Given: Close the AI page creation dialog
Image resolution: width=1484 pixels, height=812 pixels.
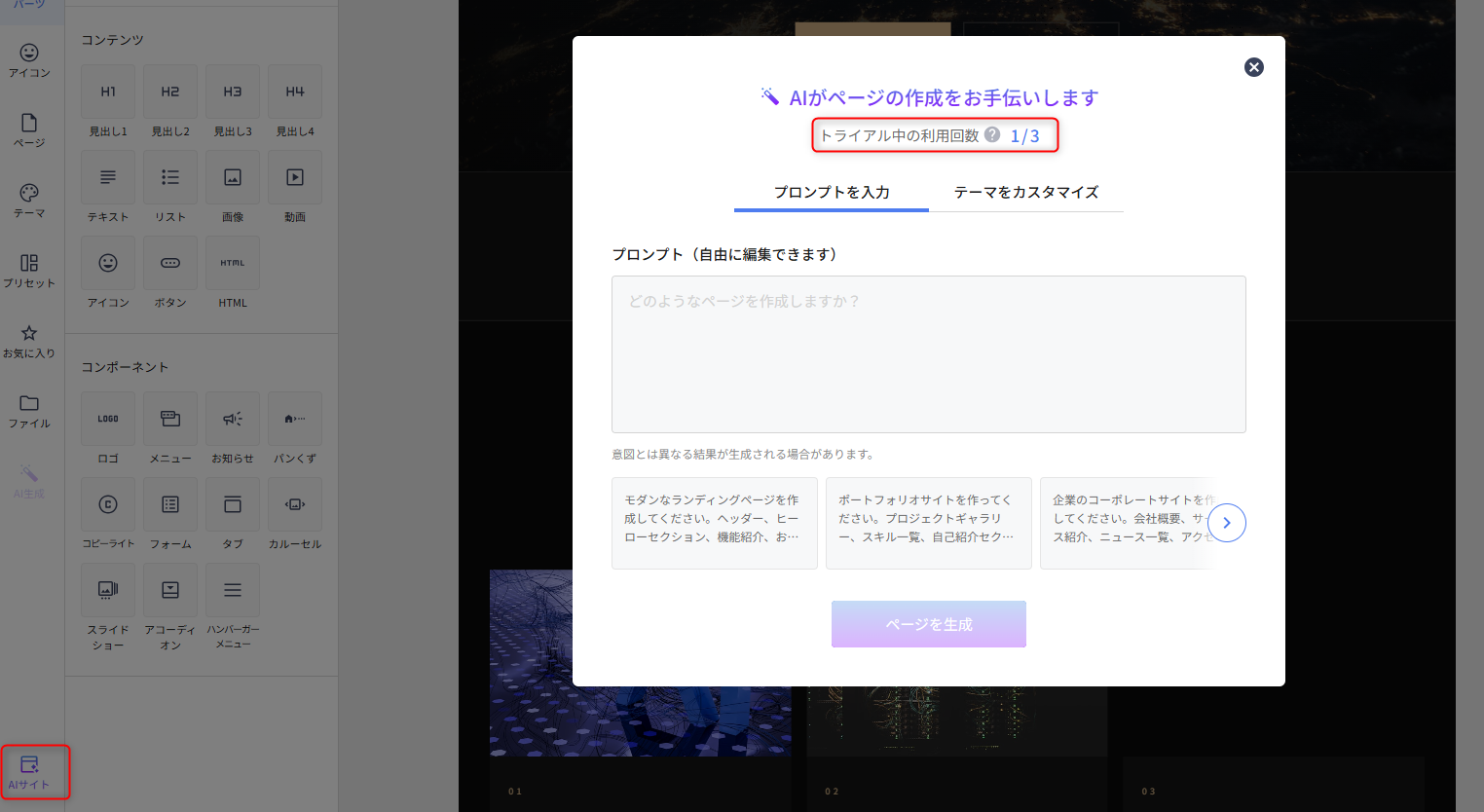Looking at the screenshot, I should [x=1254, y=67].
